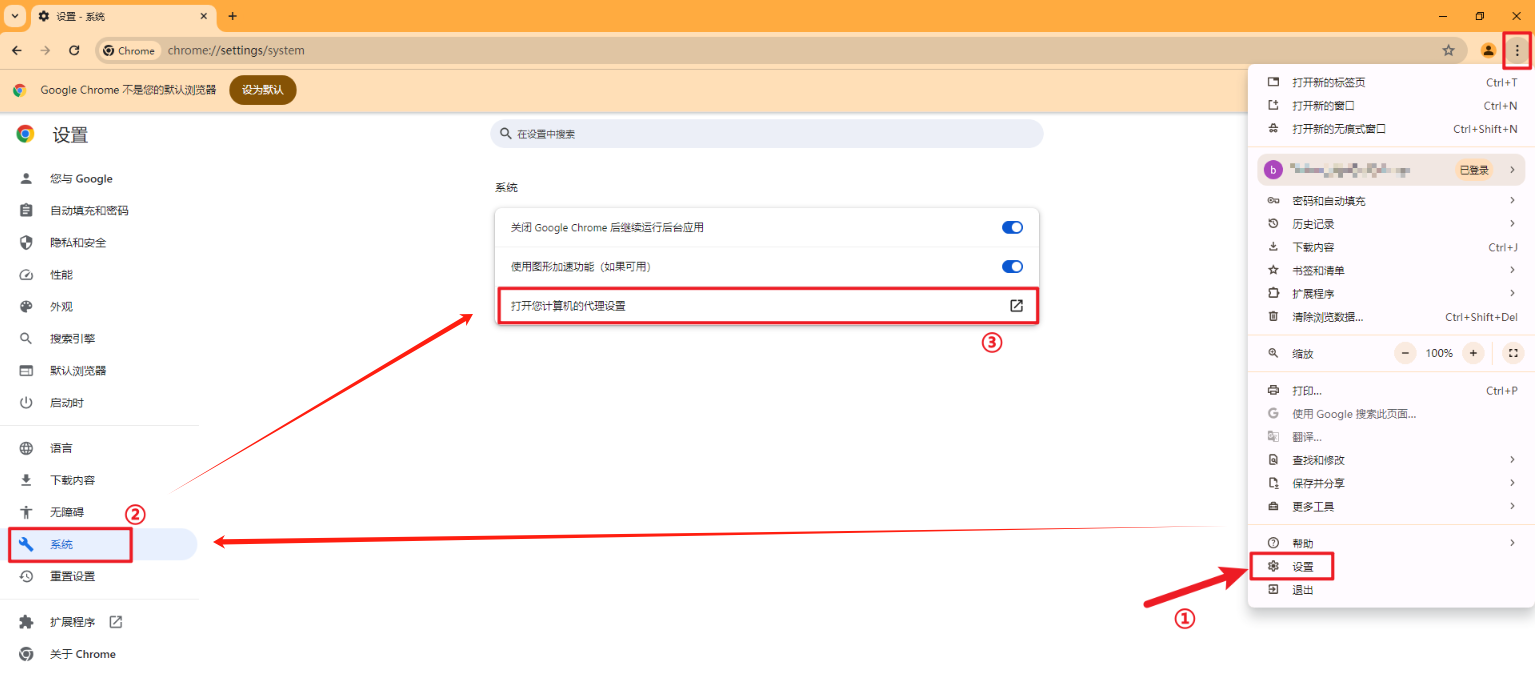This screenshot has height=681, width=1535.
Task: Click the 在设置中搜索 search box
Action: coord(767,134)
